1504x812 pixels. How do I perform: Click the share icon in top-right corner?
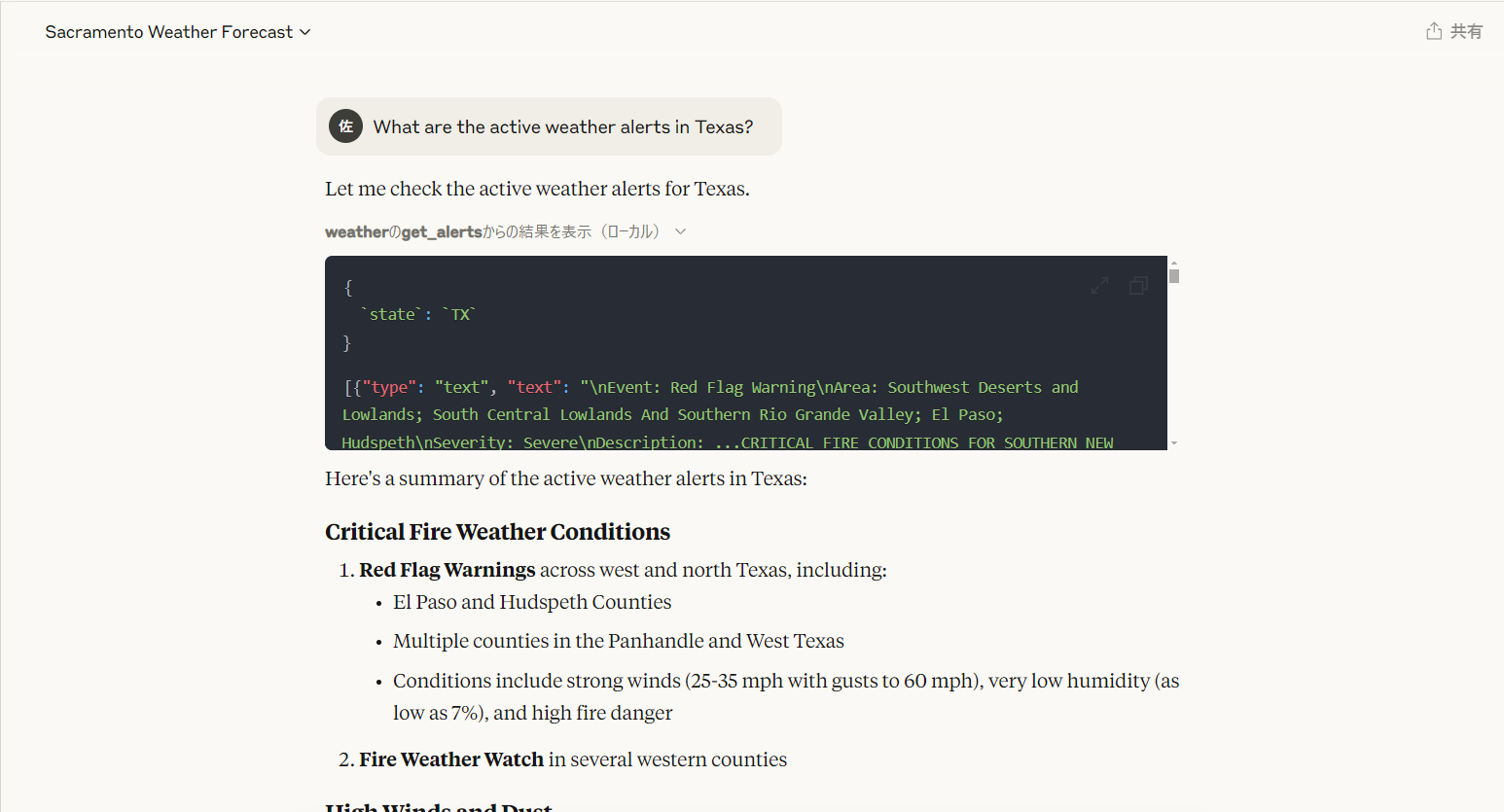click(1433, 31)
